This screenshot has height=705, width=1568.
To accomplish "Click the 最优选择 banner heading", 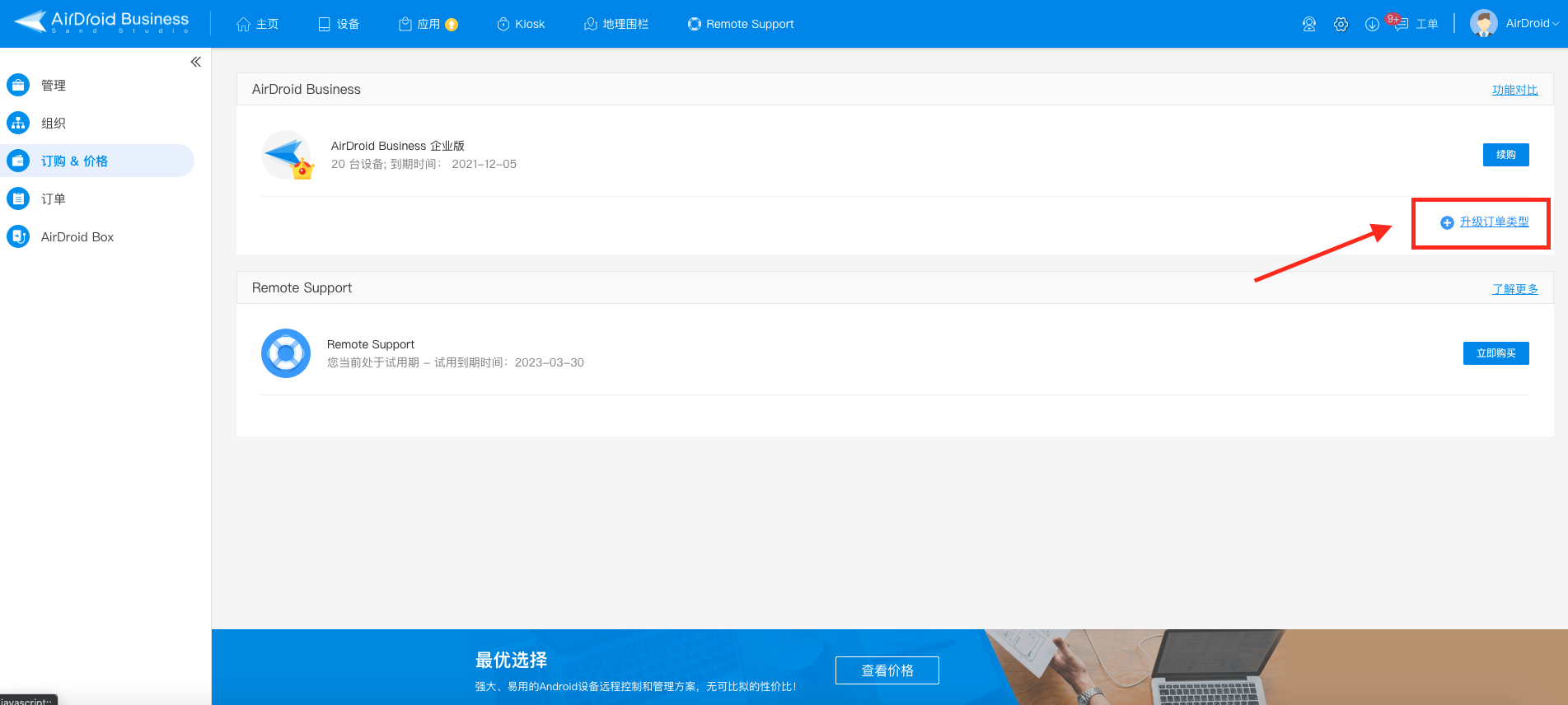I will pos(511,660).
